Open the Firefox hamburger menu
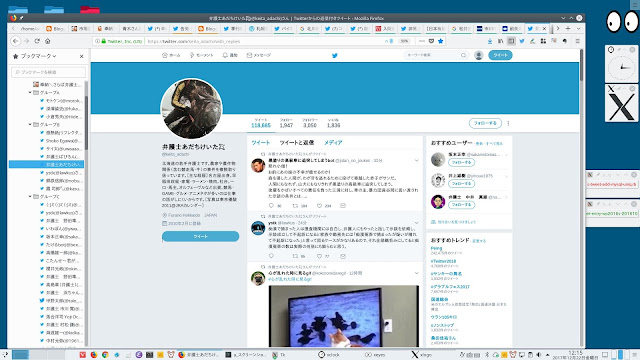 pos(578,41)
